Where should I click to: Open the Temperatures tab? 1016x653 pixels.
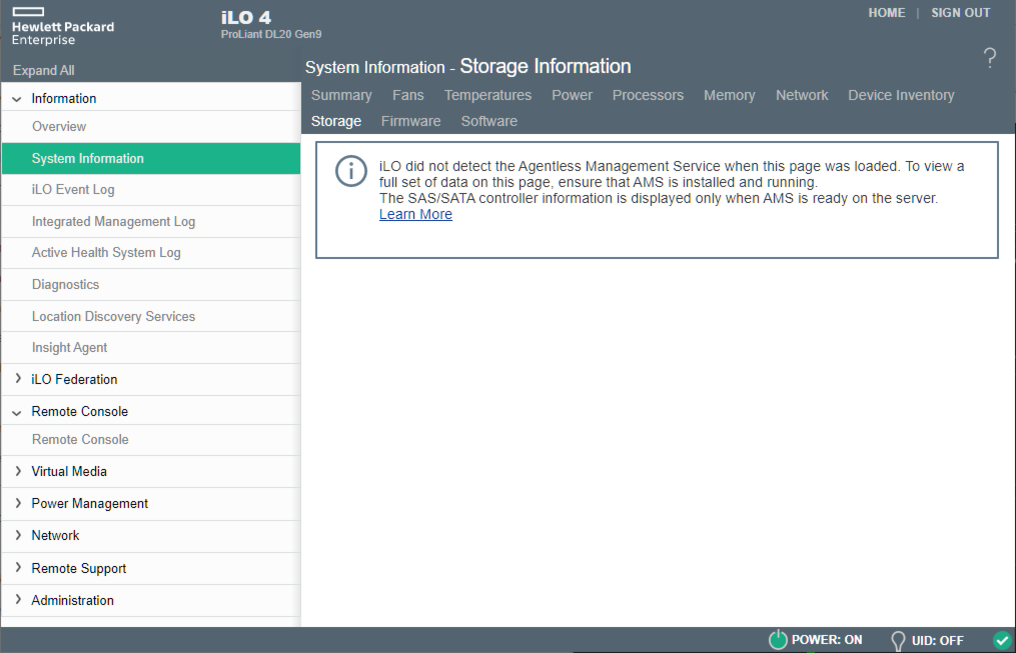click(488, 95)
